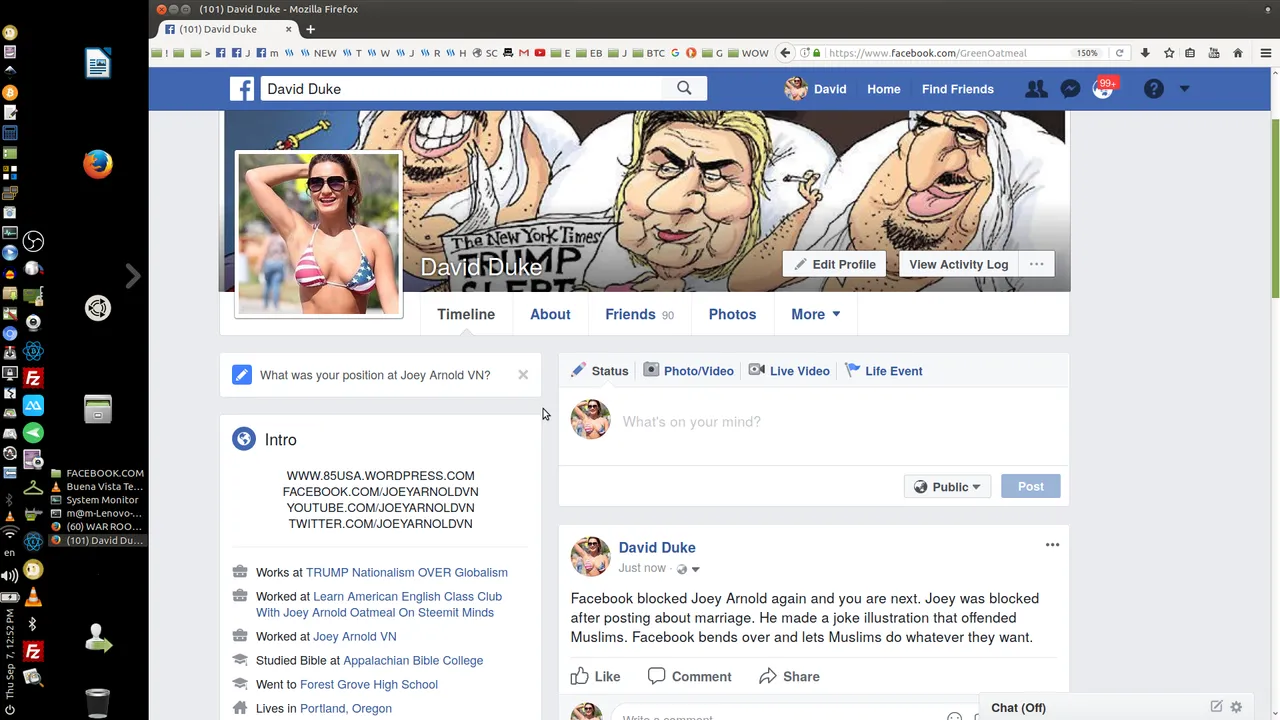Open post options menu (…) on David Duke post

coord(1052,545)
